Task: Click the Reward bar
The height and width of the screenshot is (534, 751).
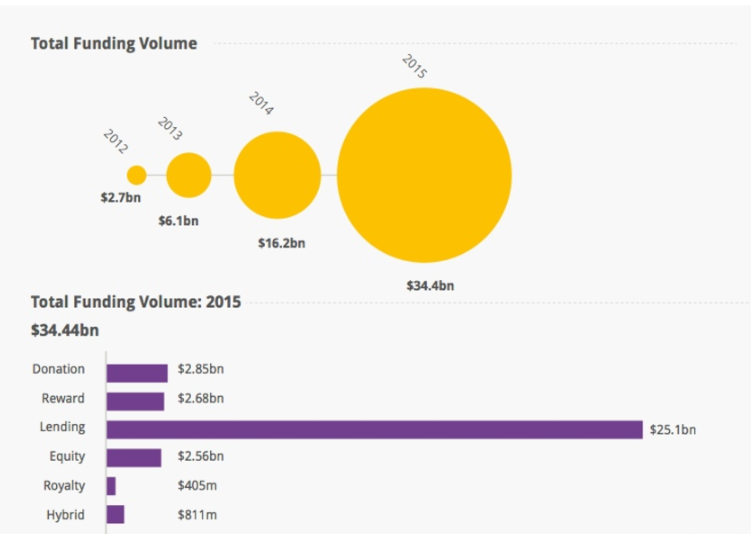Action: pos(135,401)
